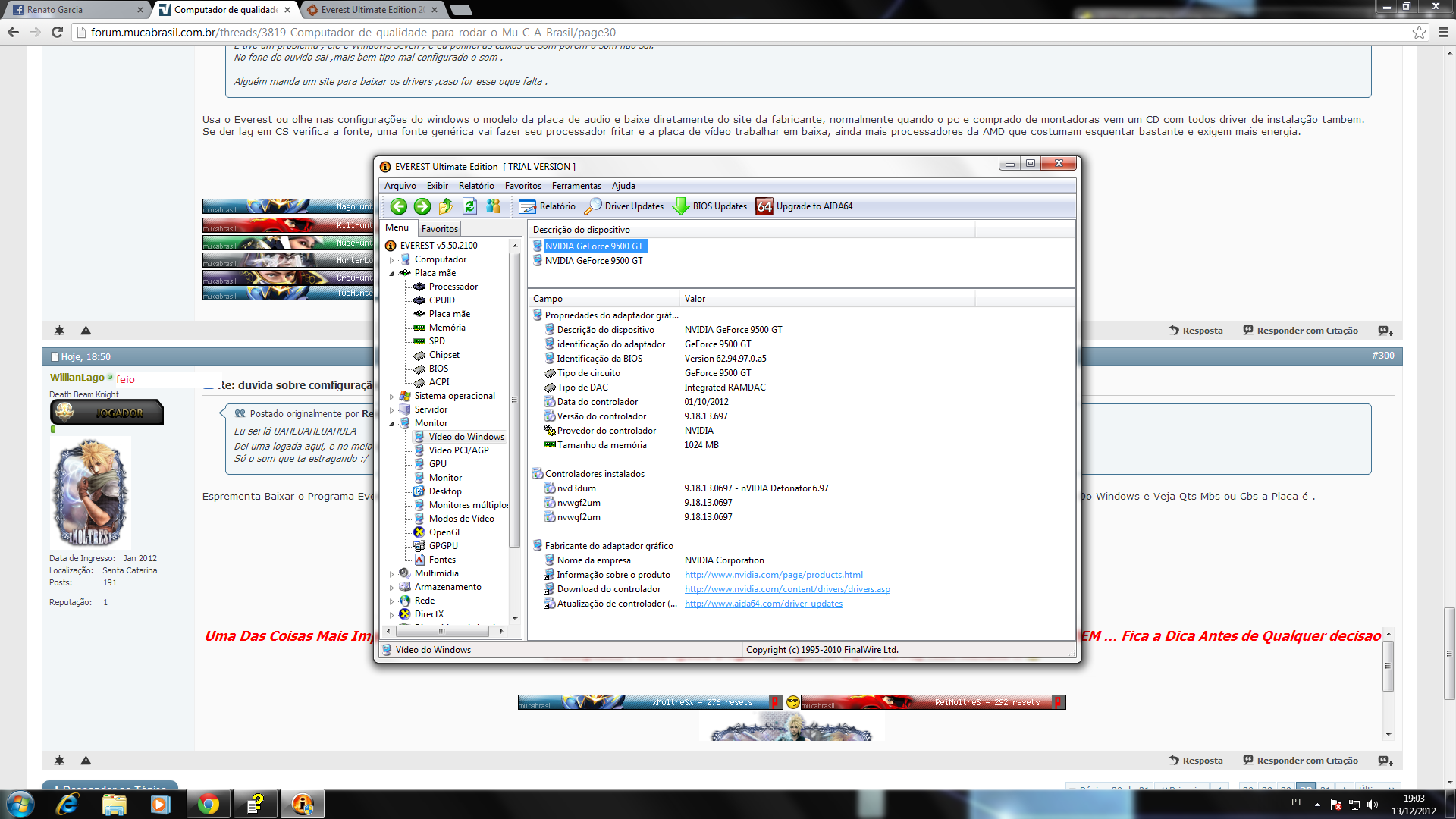Open the Relatório report toolbar button
The width and height of the screenshot is (1456, 819).
pyautogui.click(x=548, y=206)
